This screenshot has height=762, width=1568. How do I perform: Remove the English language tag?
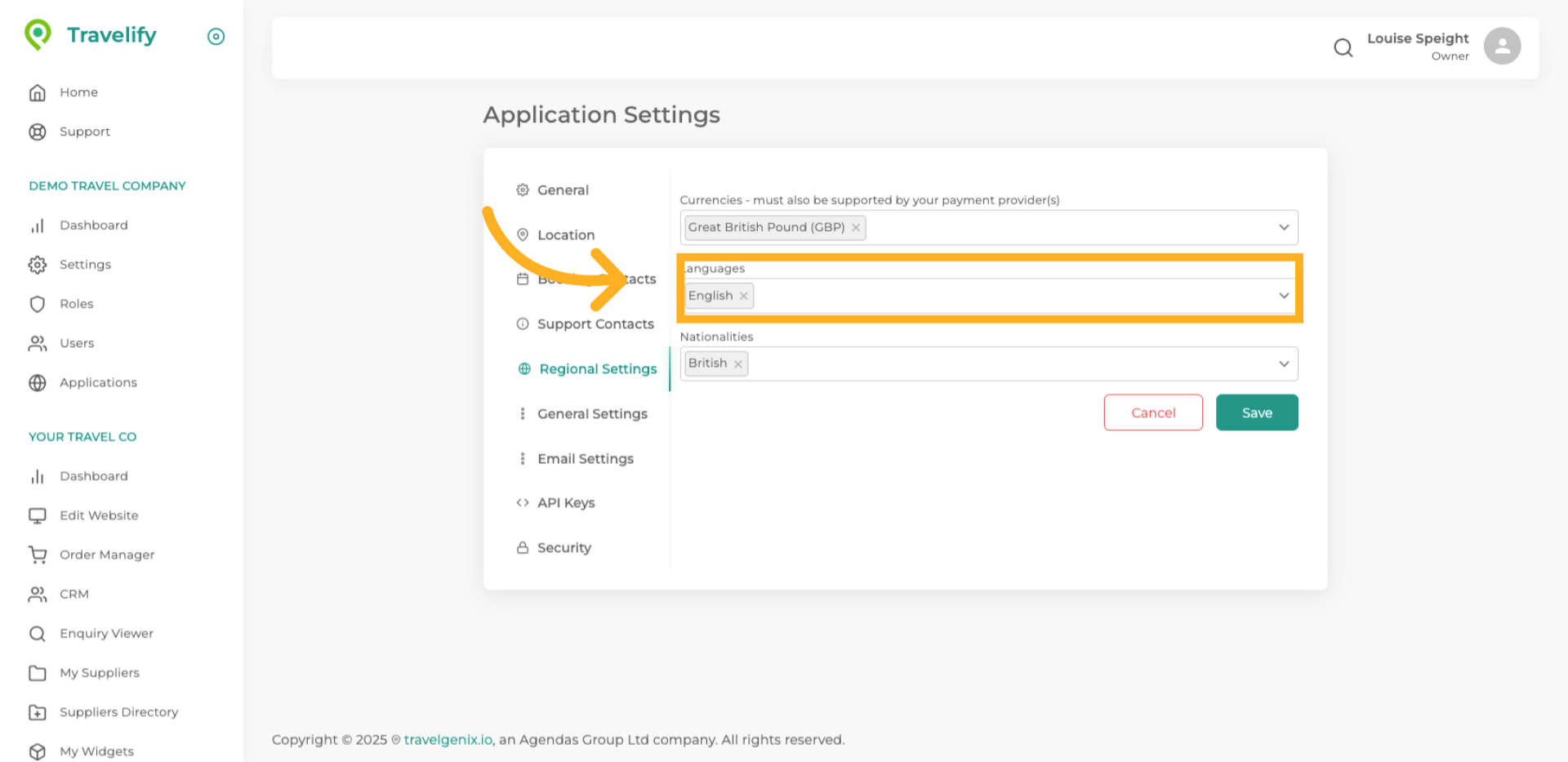tap(743, 296)
